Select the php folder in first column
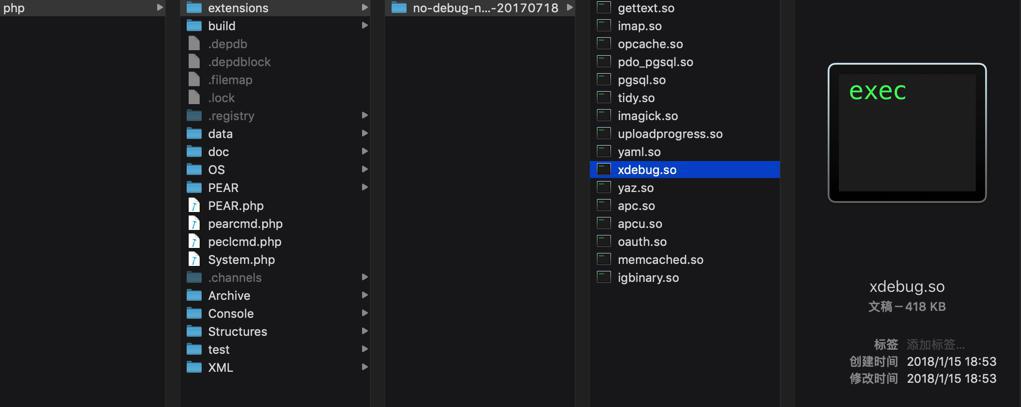Screen dimensions: 1021x407 pyautogui.click(x=83, y=8)
